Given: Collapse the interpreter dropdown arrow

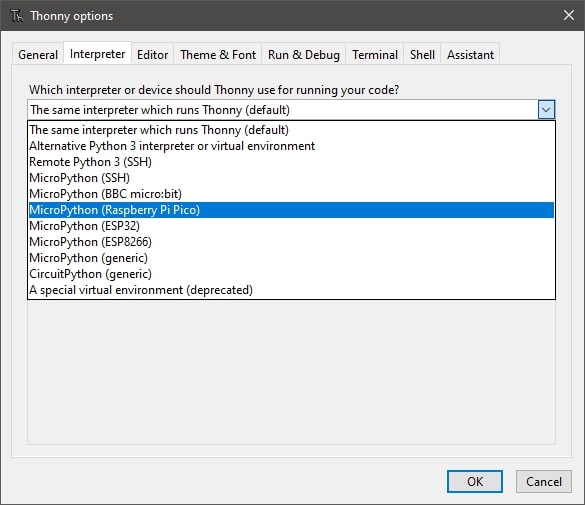Looking at the screenshot, I should (546, 110).
